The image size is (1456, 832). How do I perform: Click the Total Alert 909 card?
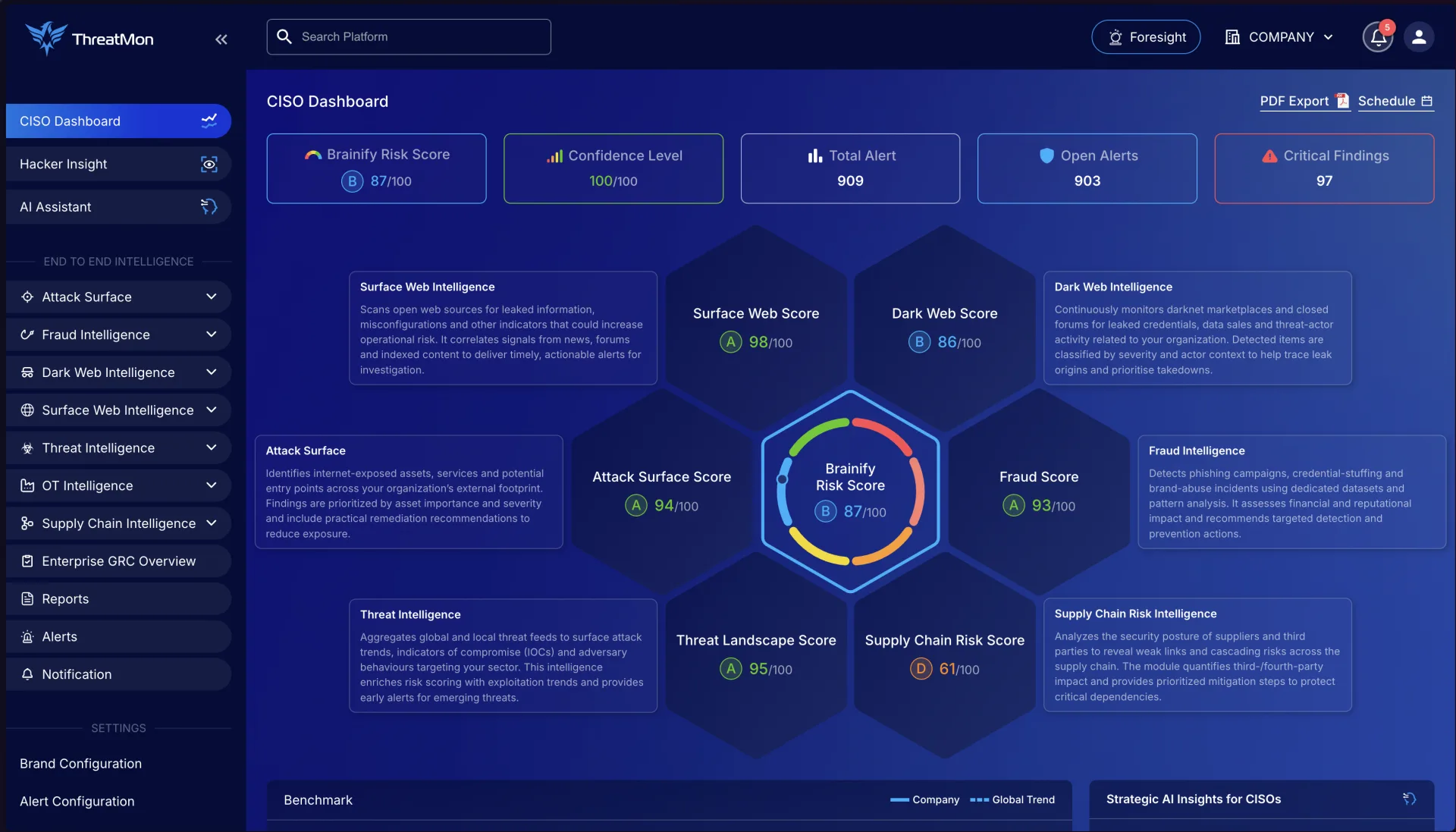pos(850,168)
